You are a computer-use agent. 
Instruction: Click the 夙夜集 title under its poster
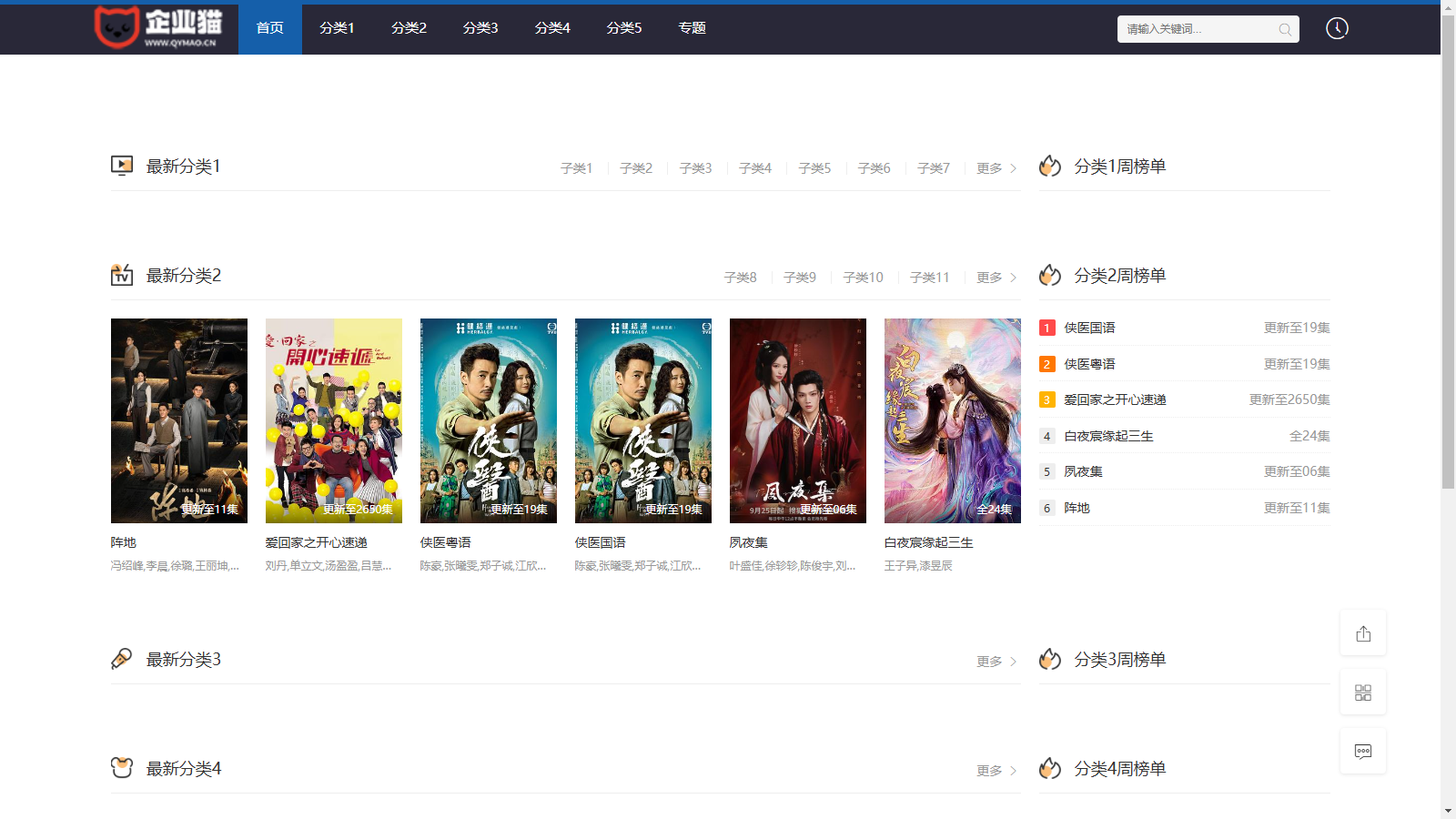pyautogui.click(x=749, y=542)
